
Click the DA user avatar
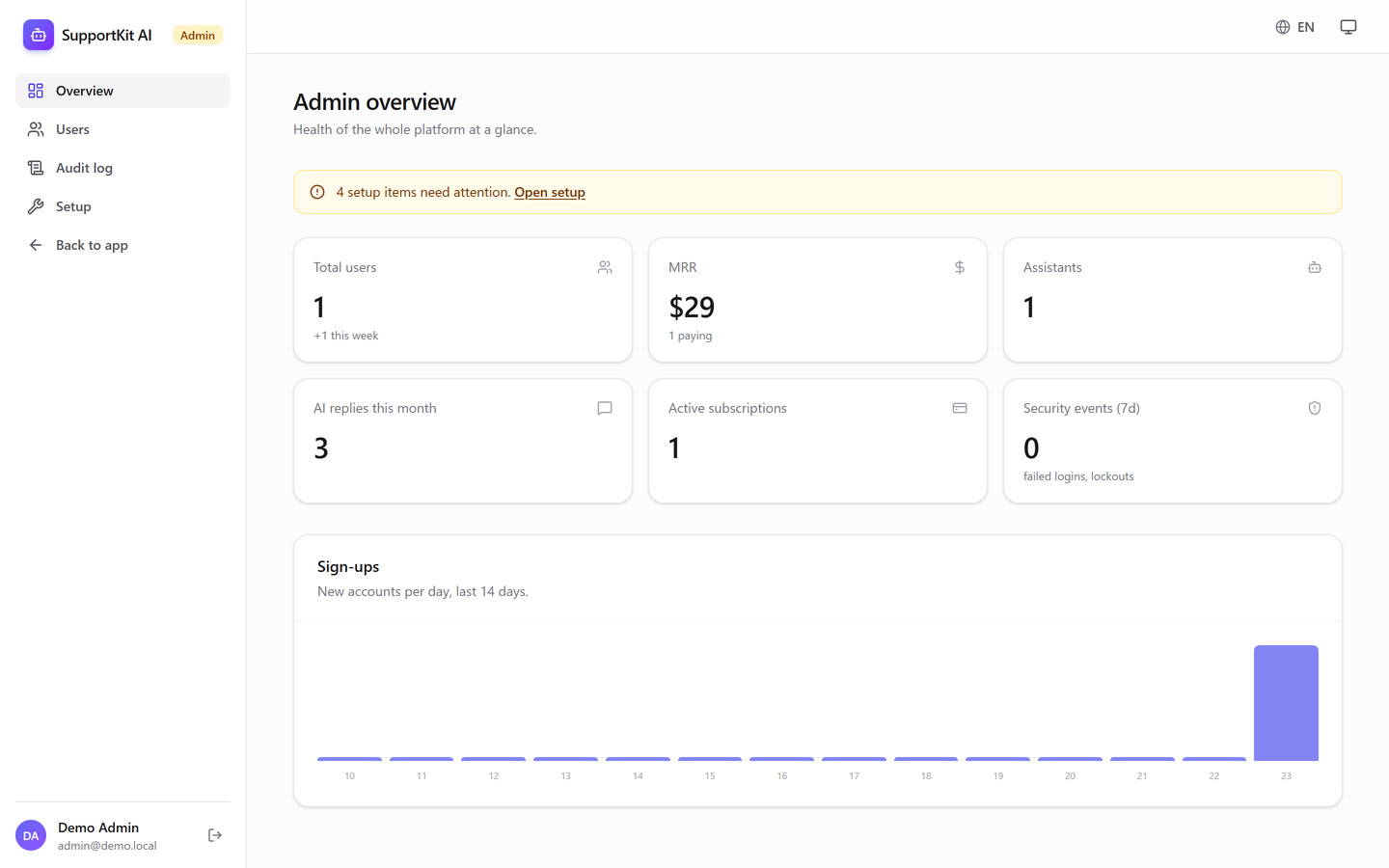pos(31,835)
